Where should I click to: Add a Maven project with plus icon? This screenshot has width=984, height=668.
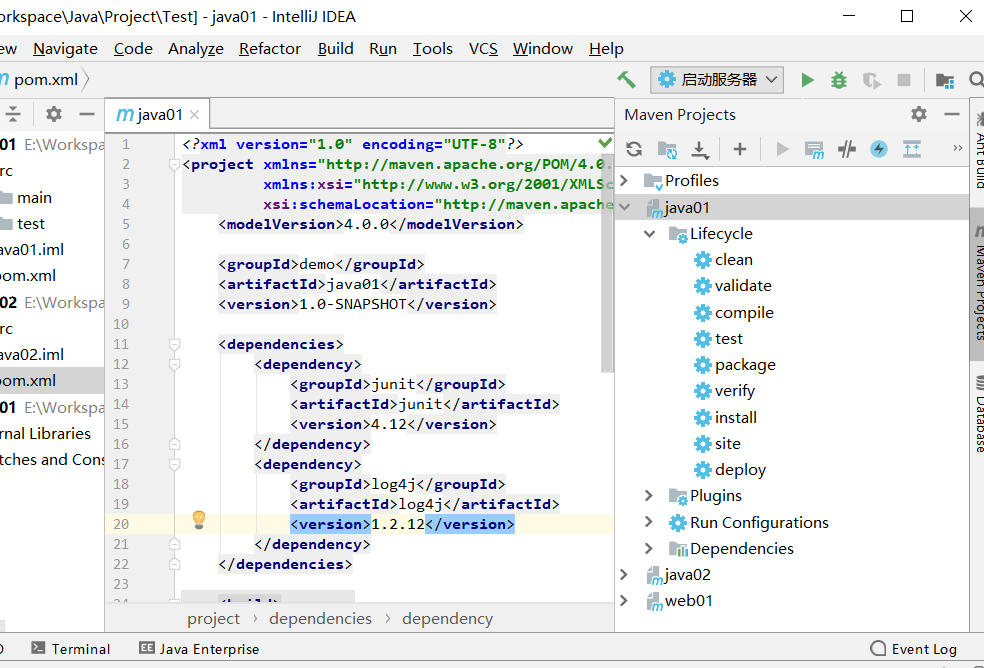740,149
